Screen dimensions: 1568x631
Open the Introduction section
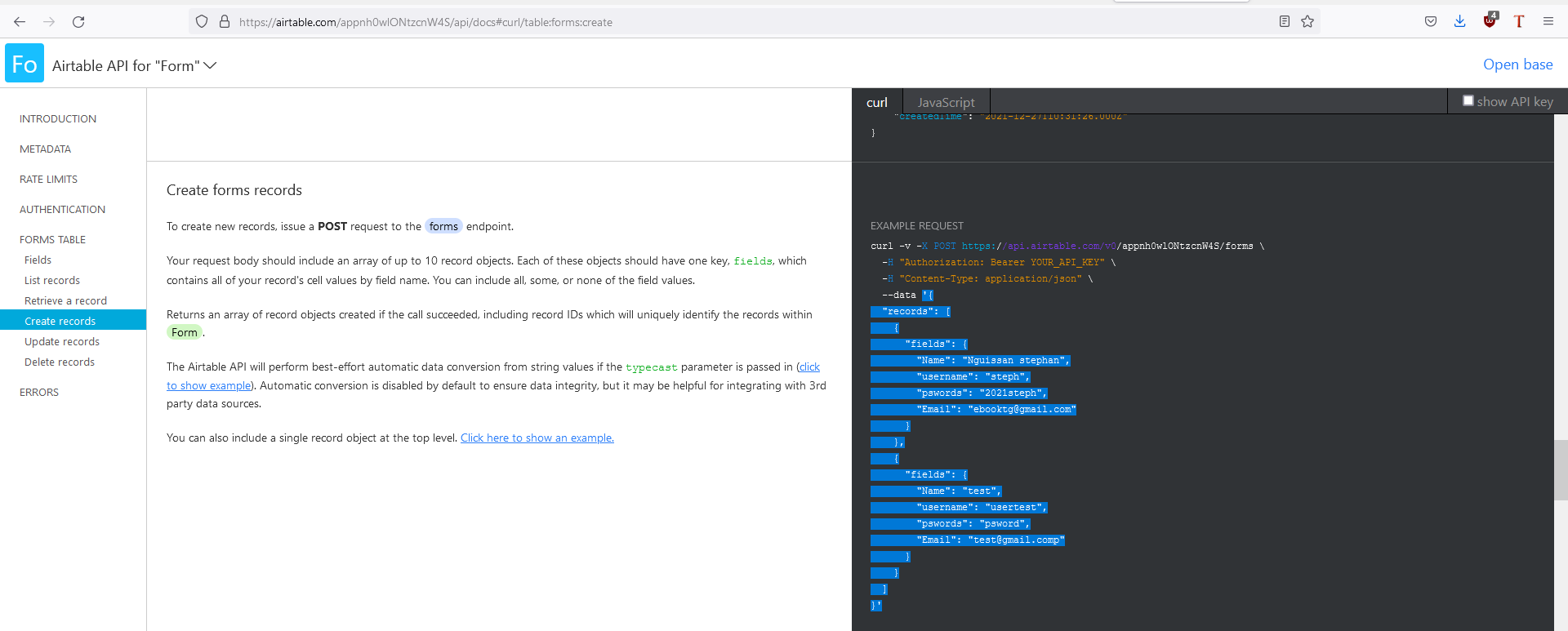coord(58,119)
